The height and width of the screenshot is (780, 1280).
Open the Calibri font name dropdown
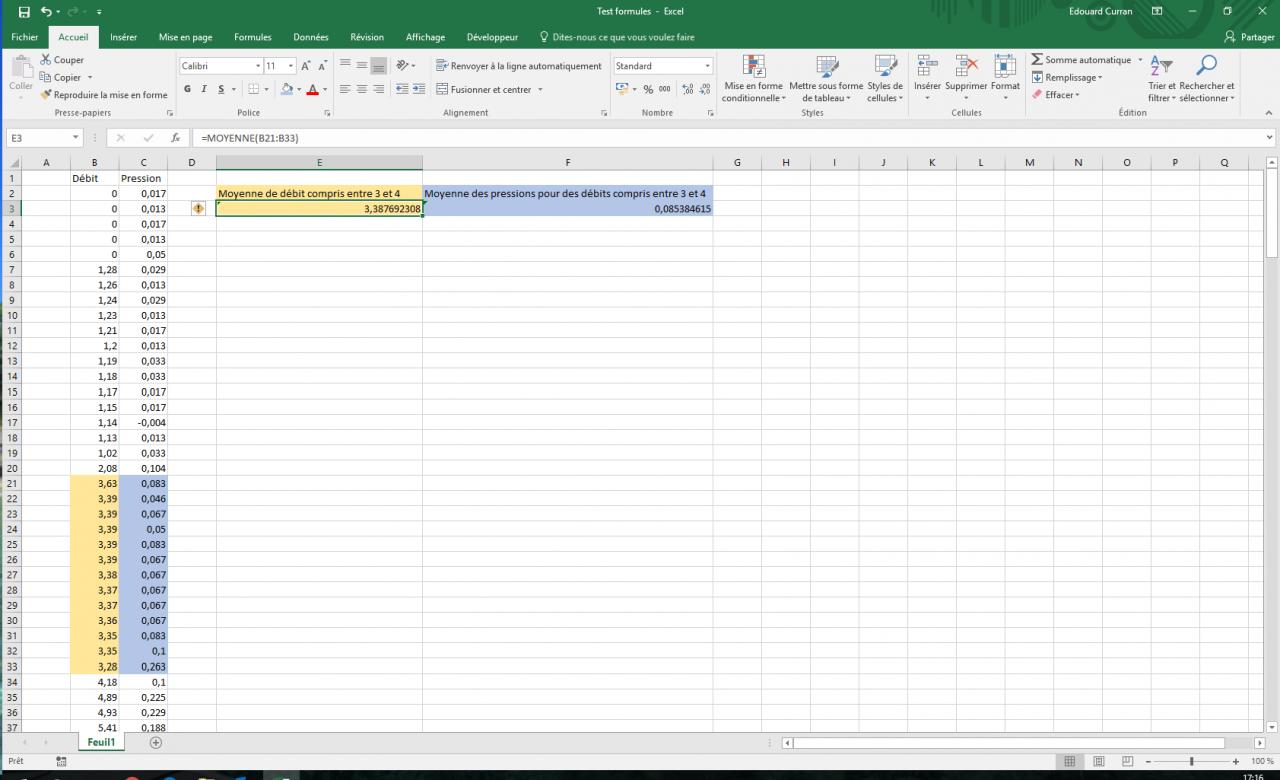tap(257, 66)
